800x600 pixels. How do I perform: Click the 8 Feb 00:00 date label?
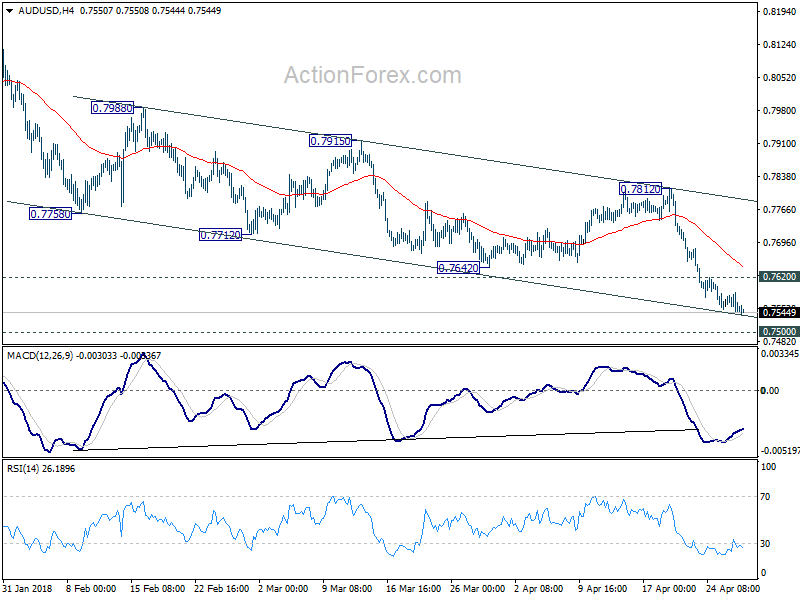[91, 588]
